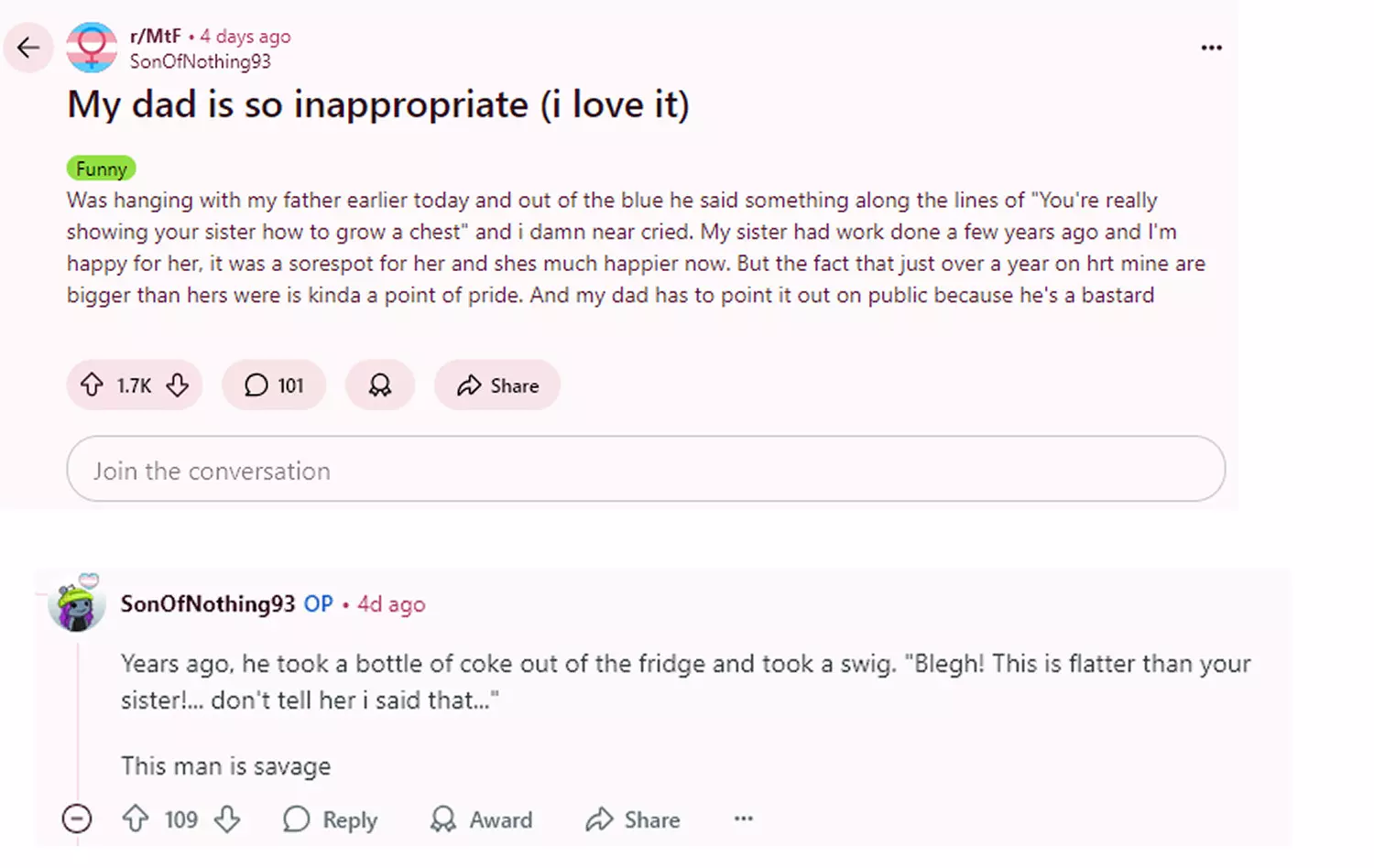This screenshot has height=868, width=1374.
Task: Open the post's 101 comments
Action: point(274,385)
